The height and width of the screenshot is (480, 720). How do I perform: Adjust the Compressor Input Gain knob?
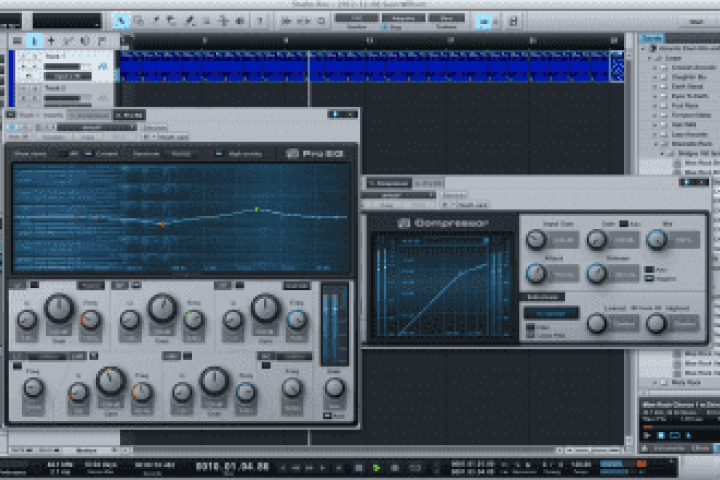537,240
